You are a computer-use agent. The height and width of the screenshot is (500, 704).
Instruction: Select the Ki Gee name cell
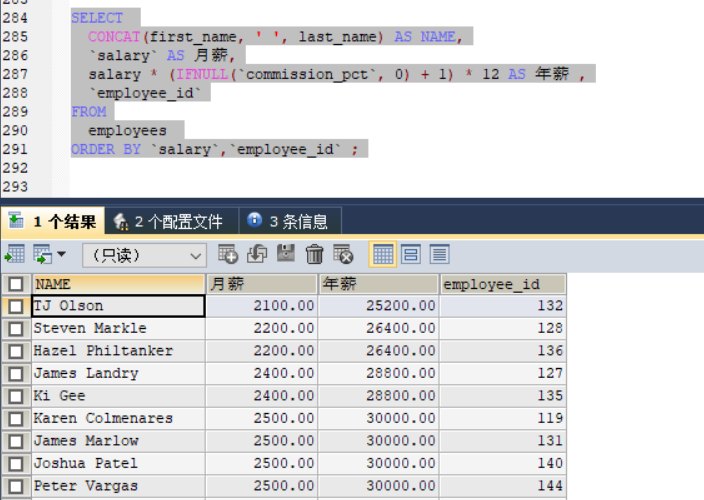pos(119,396)
